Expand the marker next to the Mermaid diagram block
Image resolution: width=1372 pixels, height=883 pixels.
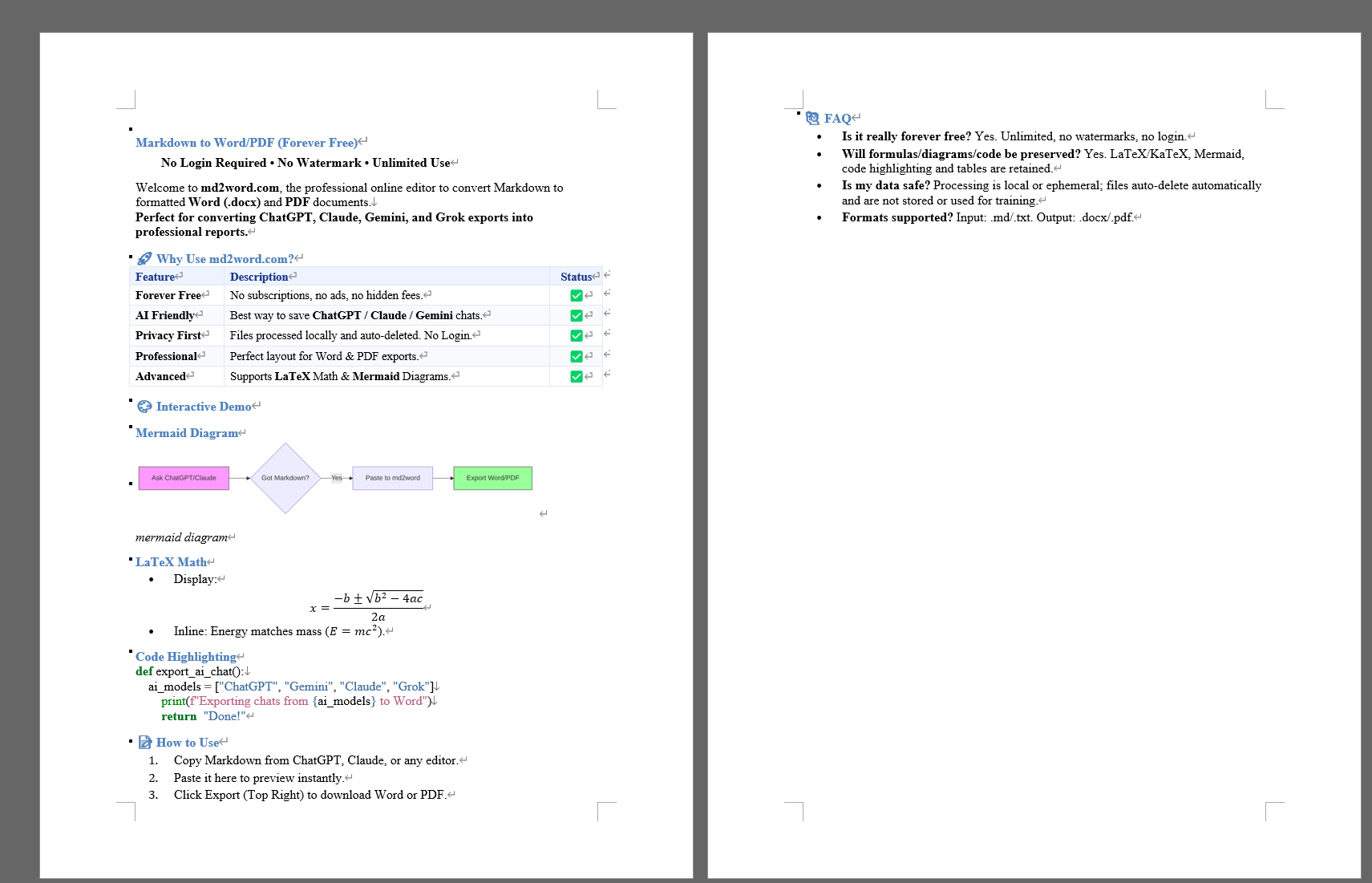pos(129,484)
